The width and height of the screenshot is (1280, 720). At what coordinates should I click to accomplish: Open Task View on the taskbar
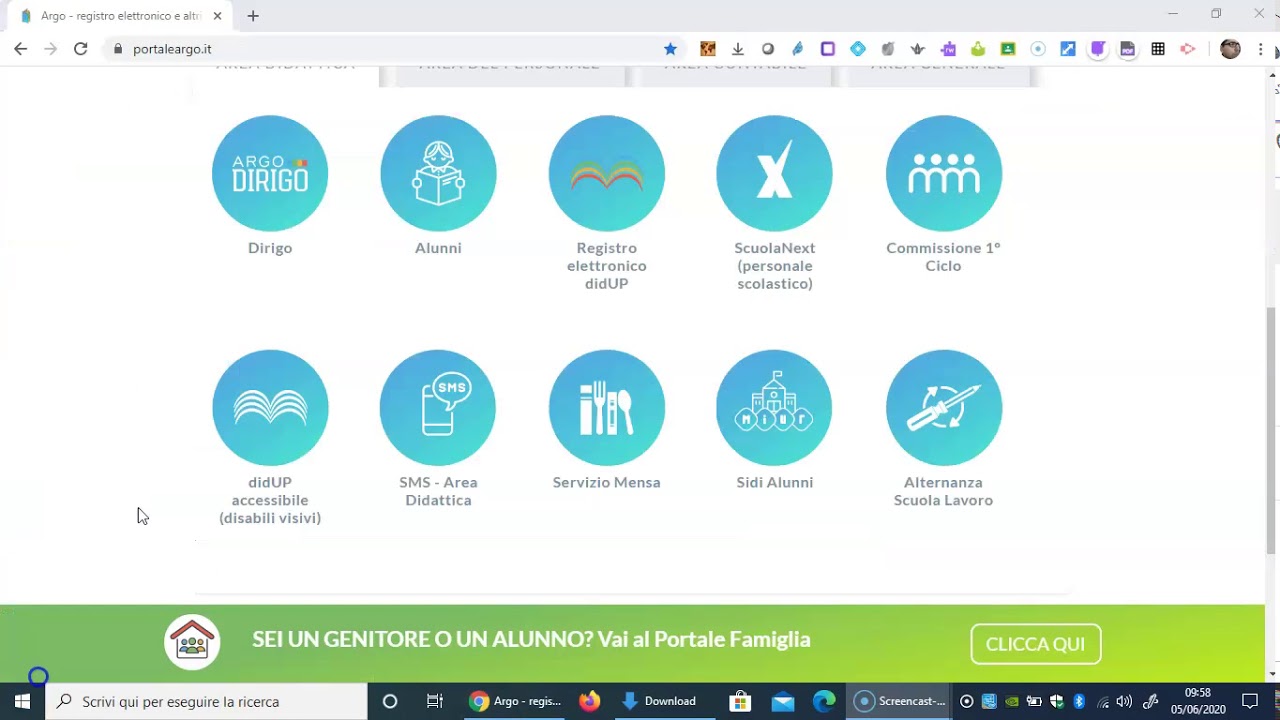click(x=435, y=702)
